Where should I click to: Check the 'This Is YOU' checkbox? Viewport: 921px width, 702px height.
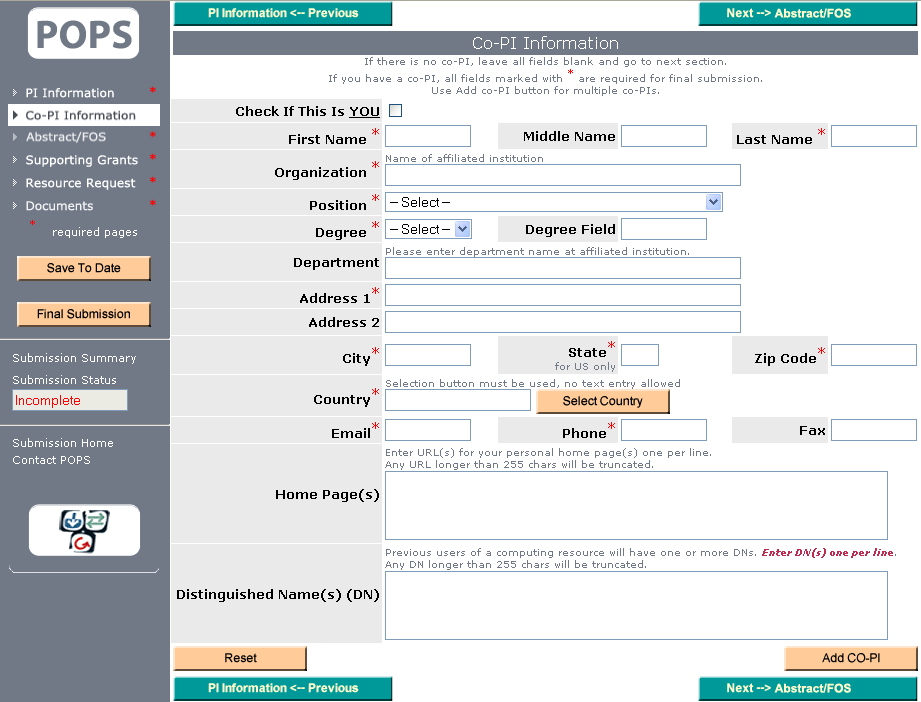tap(395, 111)
